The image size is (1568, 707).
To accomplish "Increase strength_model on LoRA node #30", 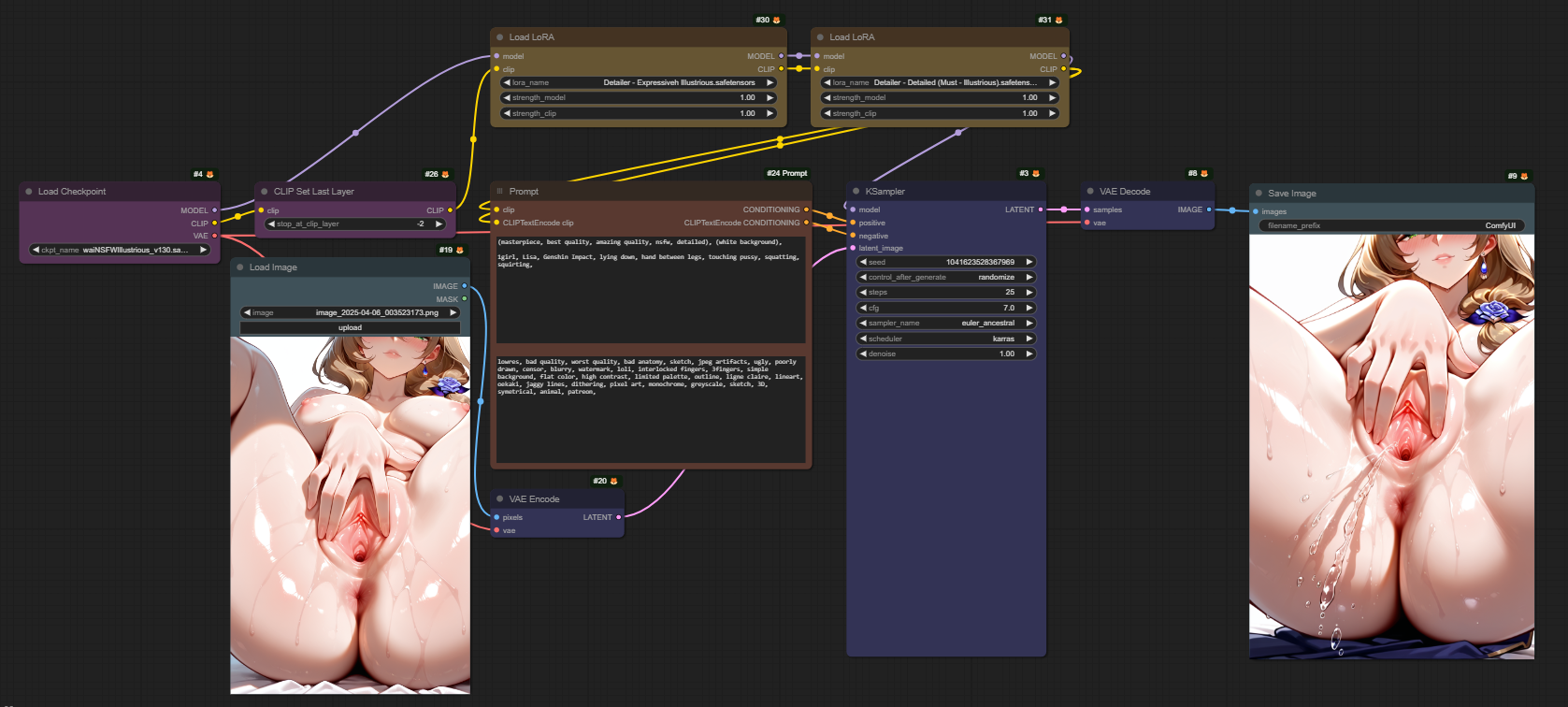I will [770, 97].
